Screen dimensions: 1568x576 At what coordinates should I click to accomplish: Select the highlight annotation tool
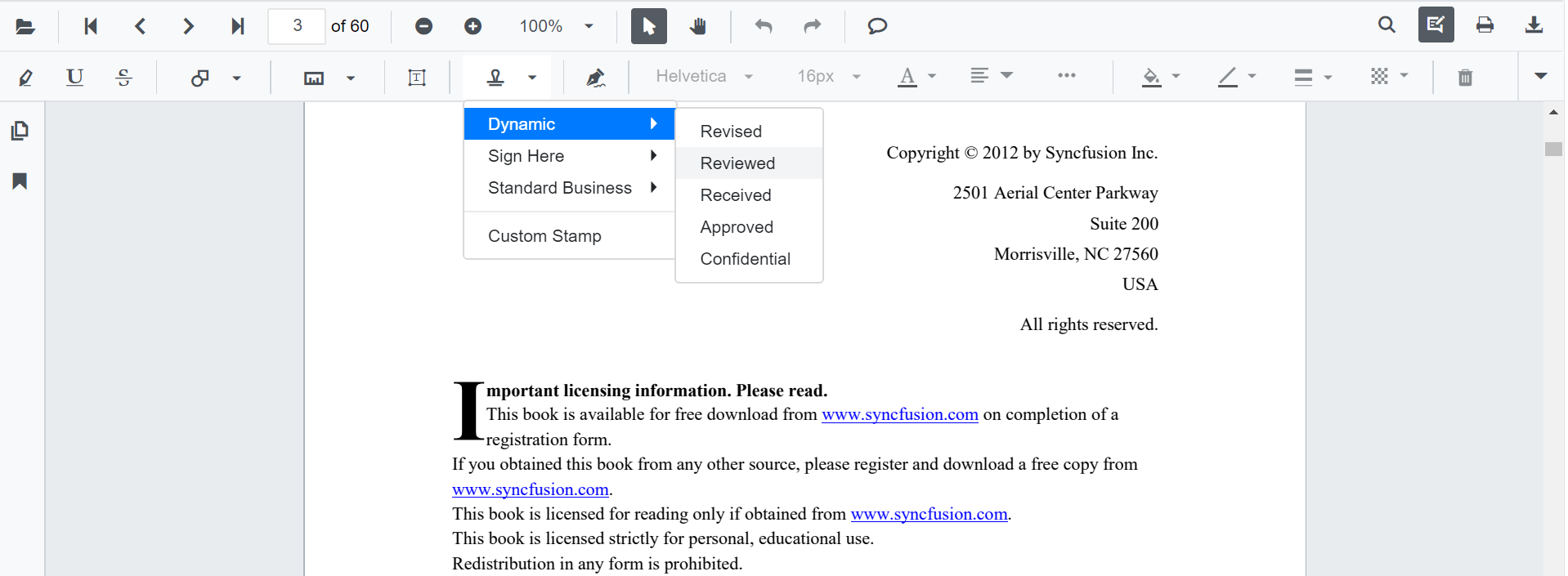click(x=25, y=77)
